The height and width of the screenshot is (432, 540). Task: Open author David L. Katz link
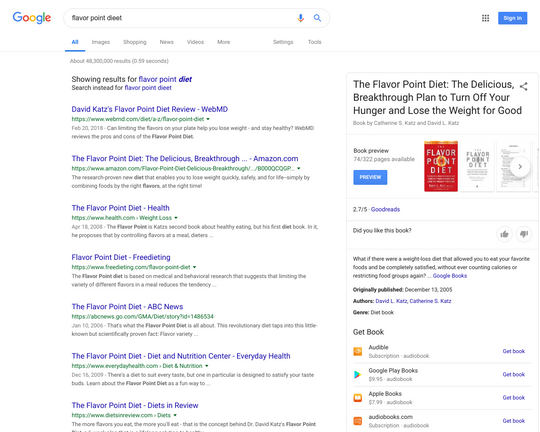391,301
